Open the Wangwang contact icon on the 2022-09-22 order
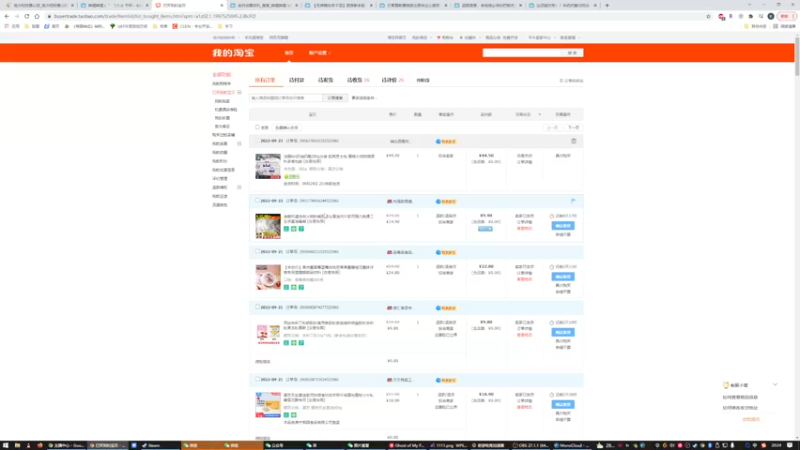The width and height of the screenshot is (800, 450). click(438, 202)
